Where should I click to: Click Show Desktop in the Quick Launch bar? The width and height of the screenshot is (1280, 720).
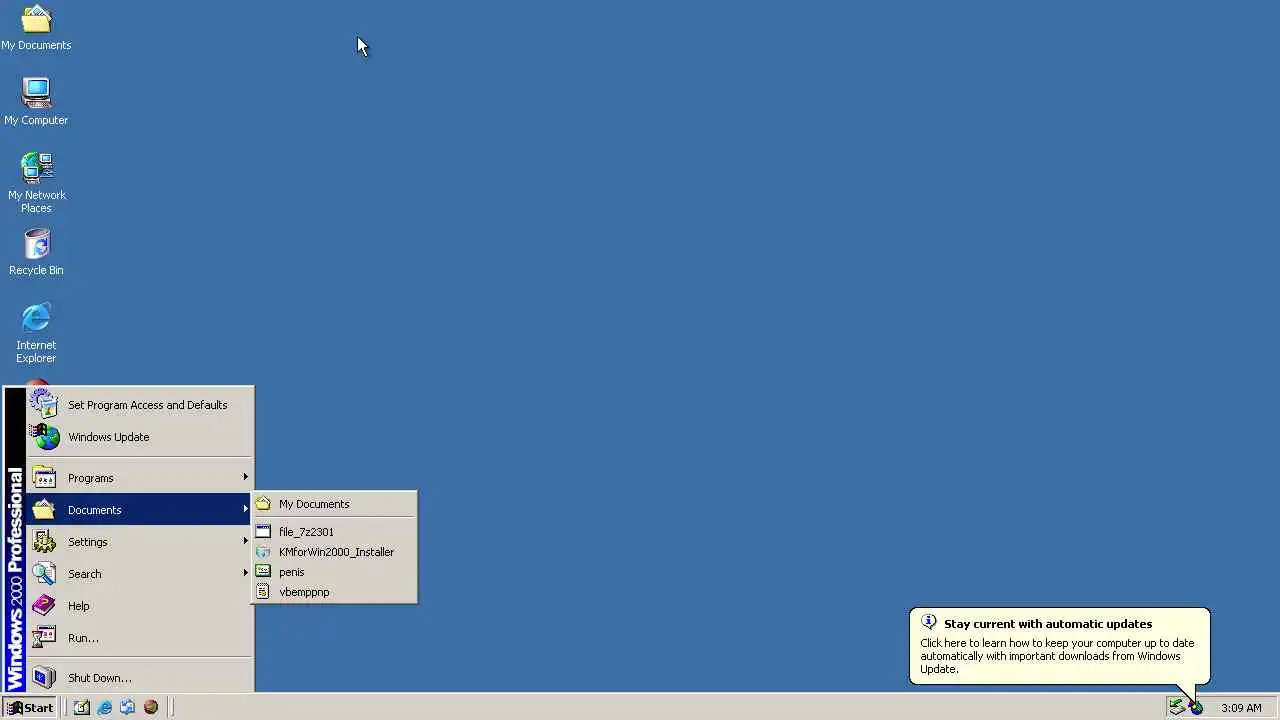(x=82, y=707)
